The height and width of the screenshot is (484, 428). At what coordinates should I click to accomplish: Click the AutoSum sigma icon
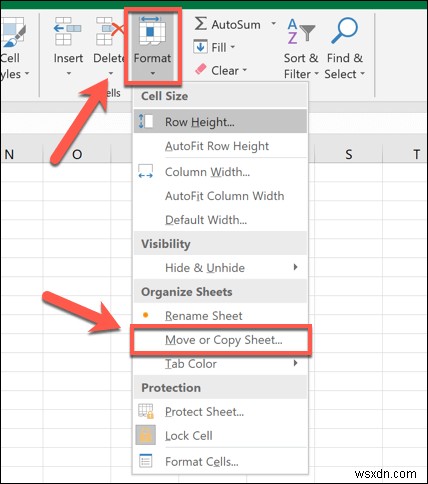tap(200, 24)
